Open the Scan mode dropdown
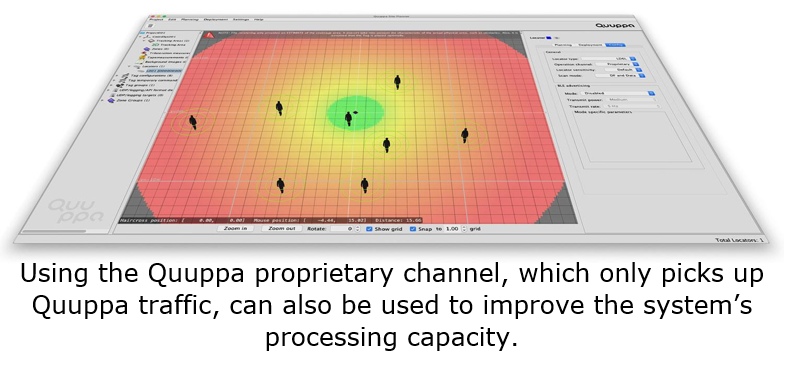789x366 pixels. (620, 76)
